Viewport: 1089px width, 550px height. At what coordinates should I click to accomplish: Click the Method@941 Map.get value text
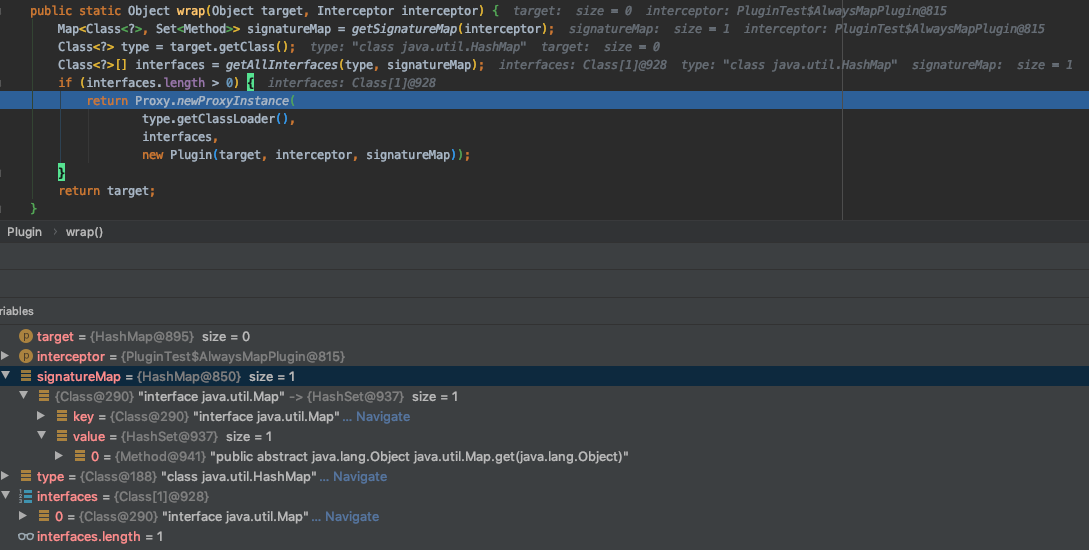point(419,456)
